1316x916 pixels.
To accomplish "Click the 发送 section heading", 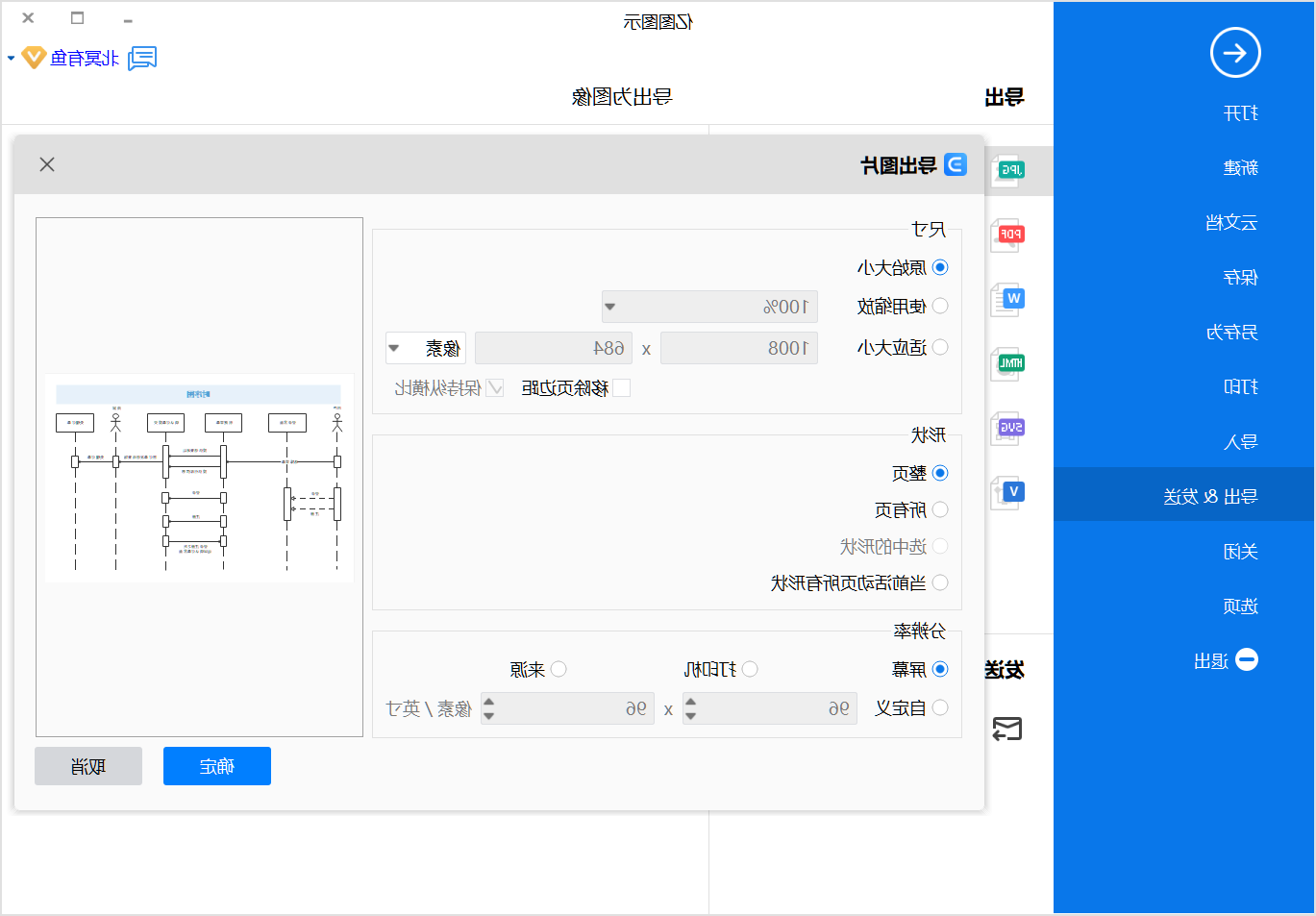I will click(x=1005, y=670).
